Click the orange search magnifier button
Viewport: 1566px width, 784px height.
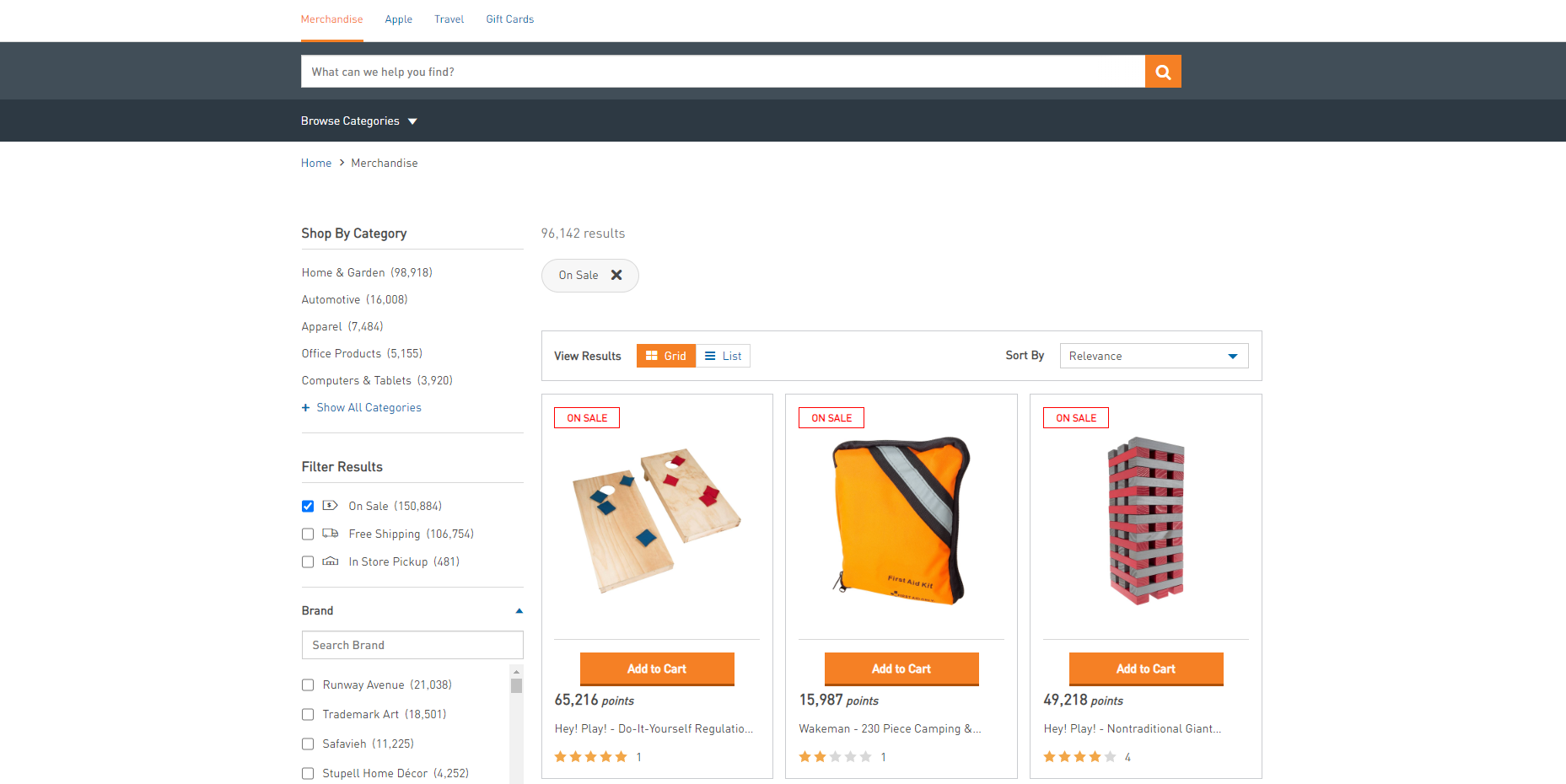pos(1162,72)
